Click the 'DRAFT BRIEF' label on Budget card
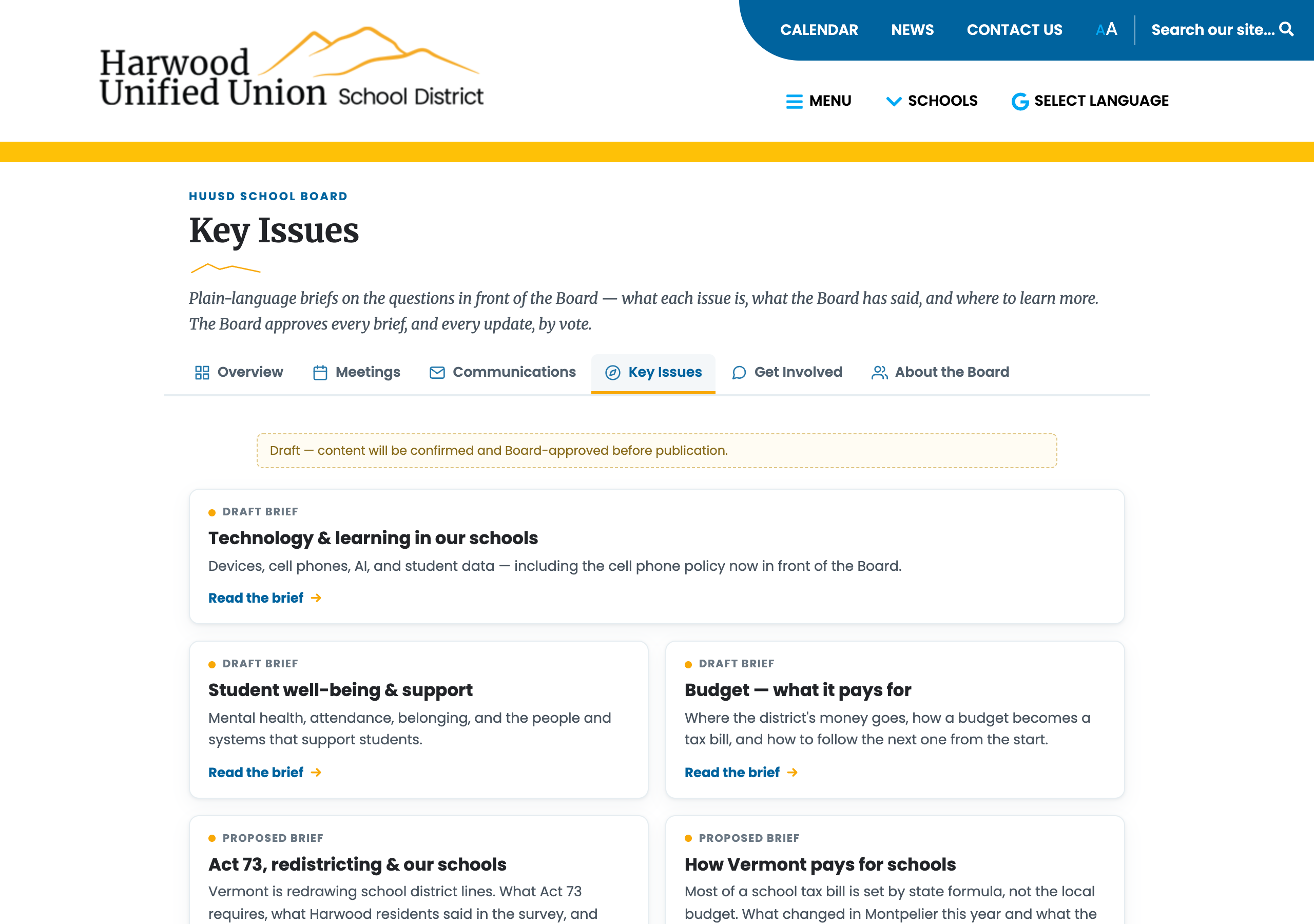The width and height of the screenshot is (1314, 924). click(736, 664)
